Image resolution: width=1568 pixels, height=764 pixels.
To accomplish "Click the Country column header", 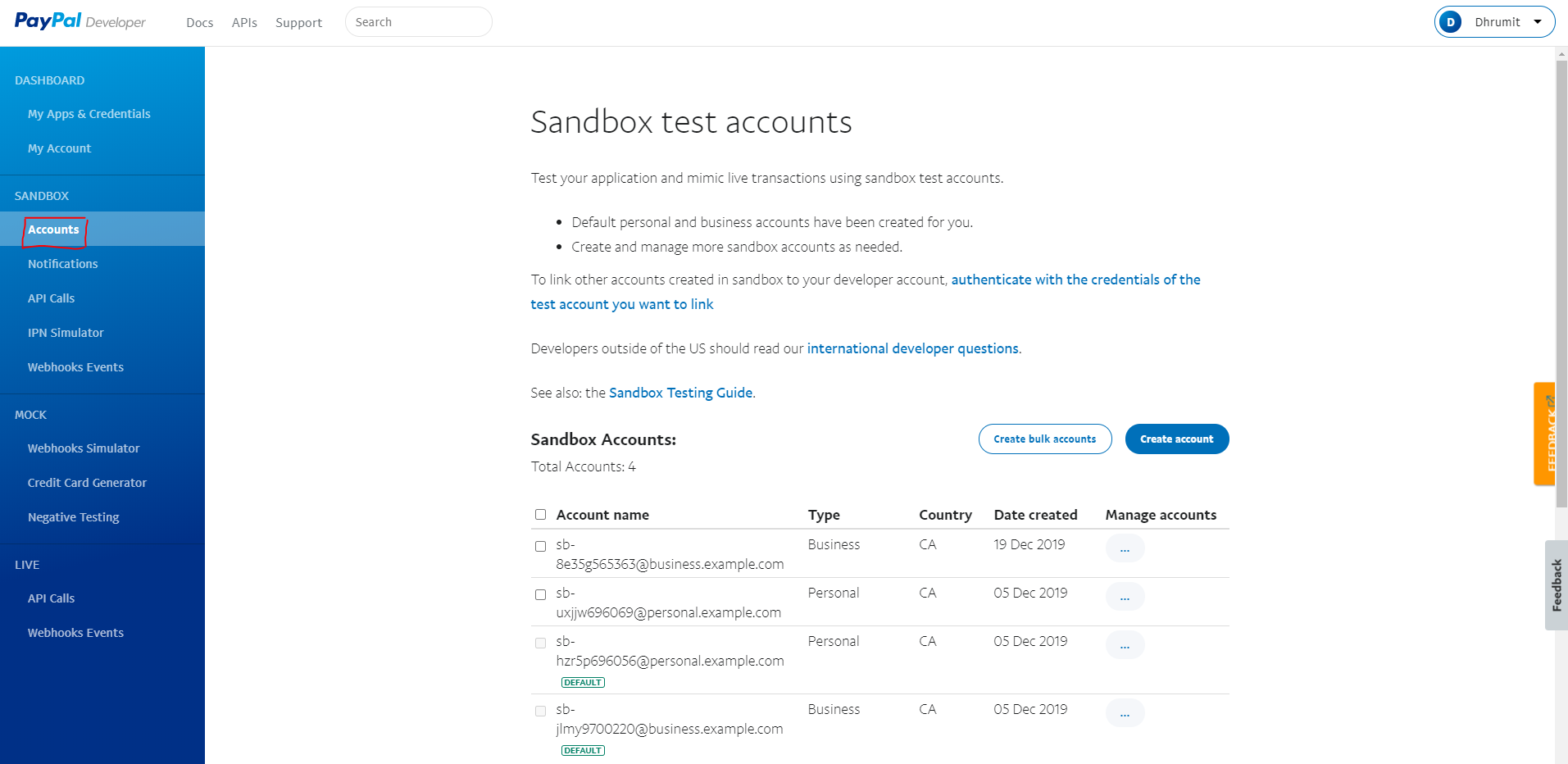I will tap(945, 515).
